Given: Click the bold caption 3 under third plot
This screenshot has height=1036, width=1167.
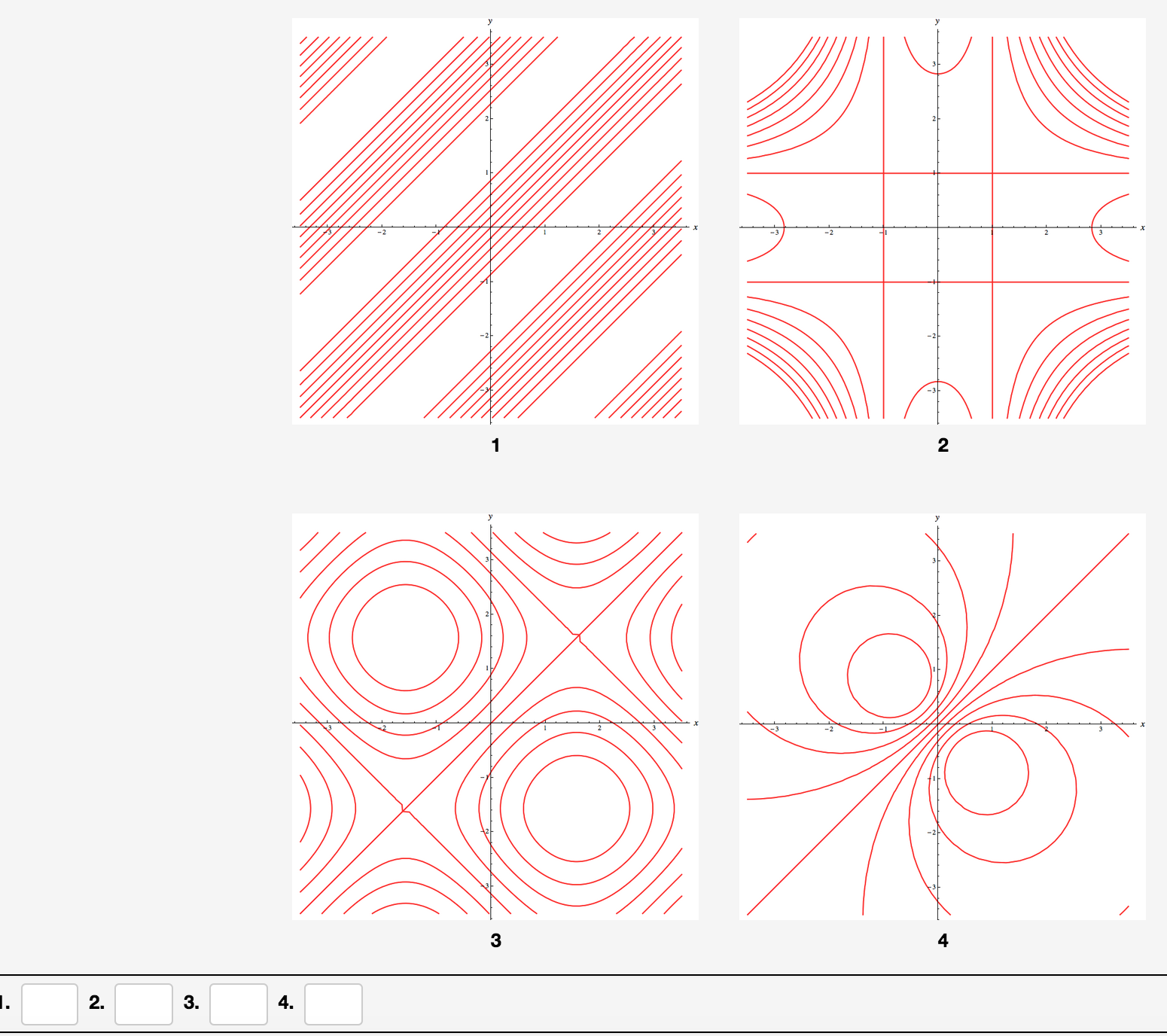Looking at the screenshot, I should [x=495, y=940].
